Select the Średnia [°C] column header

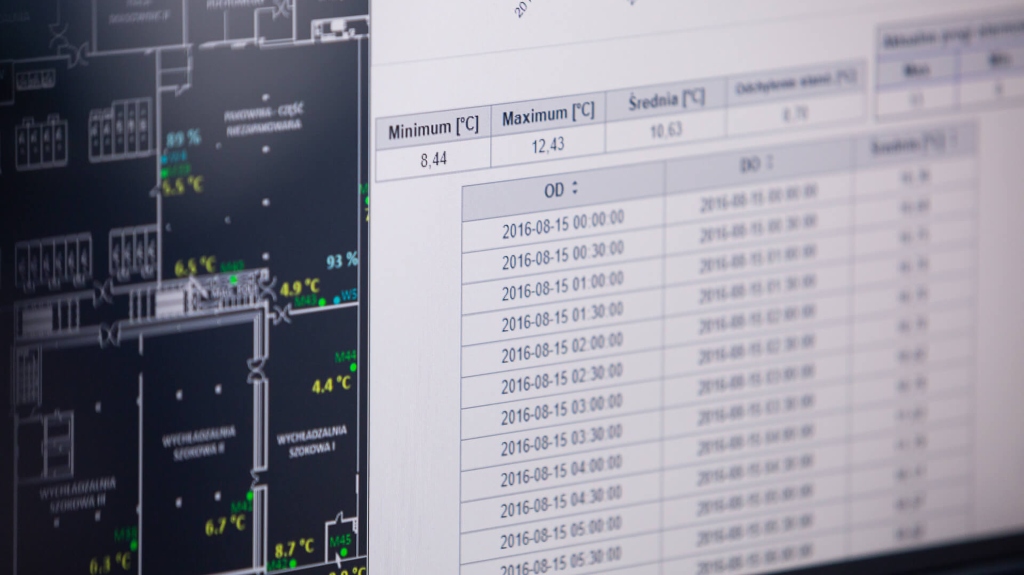pyautogui.click(x=666, y=100)
